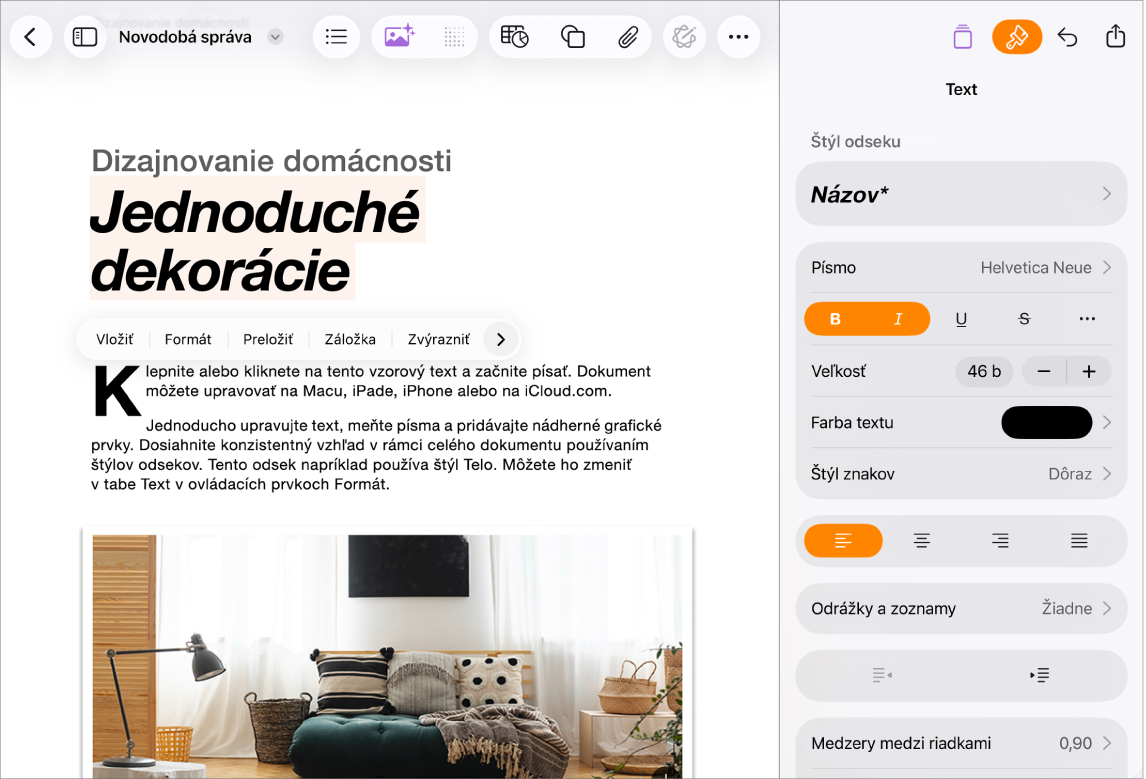
Task: Increase font size with plus button
Action: (1089, 371)
